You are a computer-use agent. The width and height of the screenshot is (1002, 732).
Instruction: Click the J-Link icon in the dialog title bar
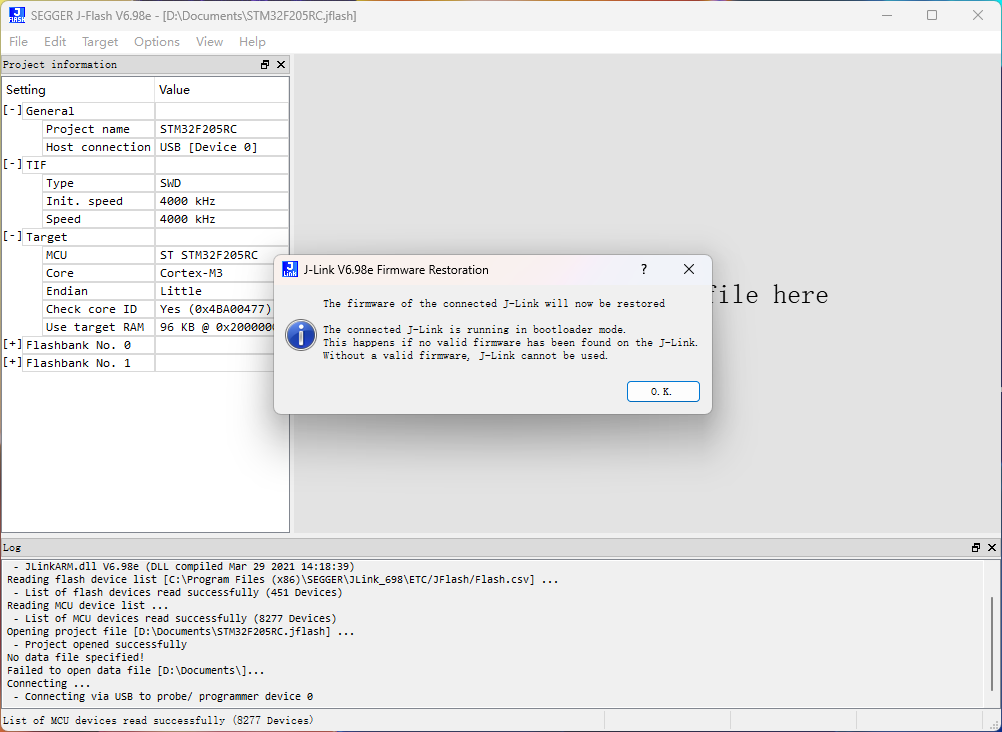click(290, 269)
